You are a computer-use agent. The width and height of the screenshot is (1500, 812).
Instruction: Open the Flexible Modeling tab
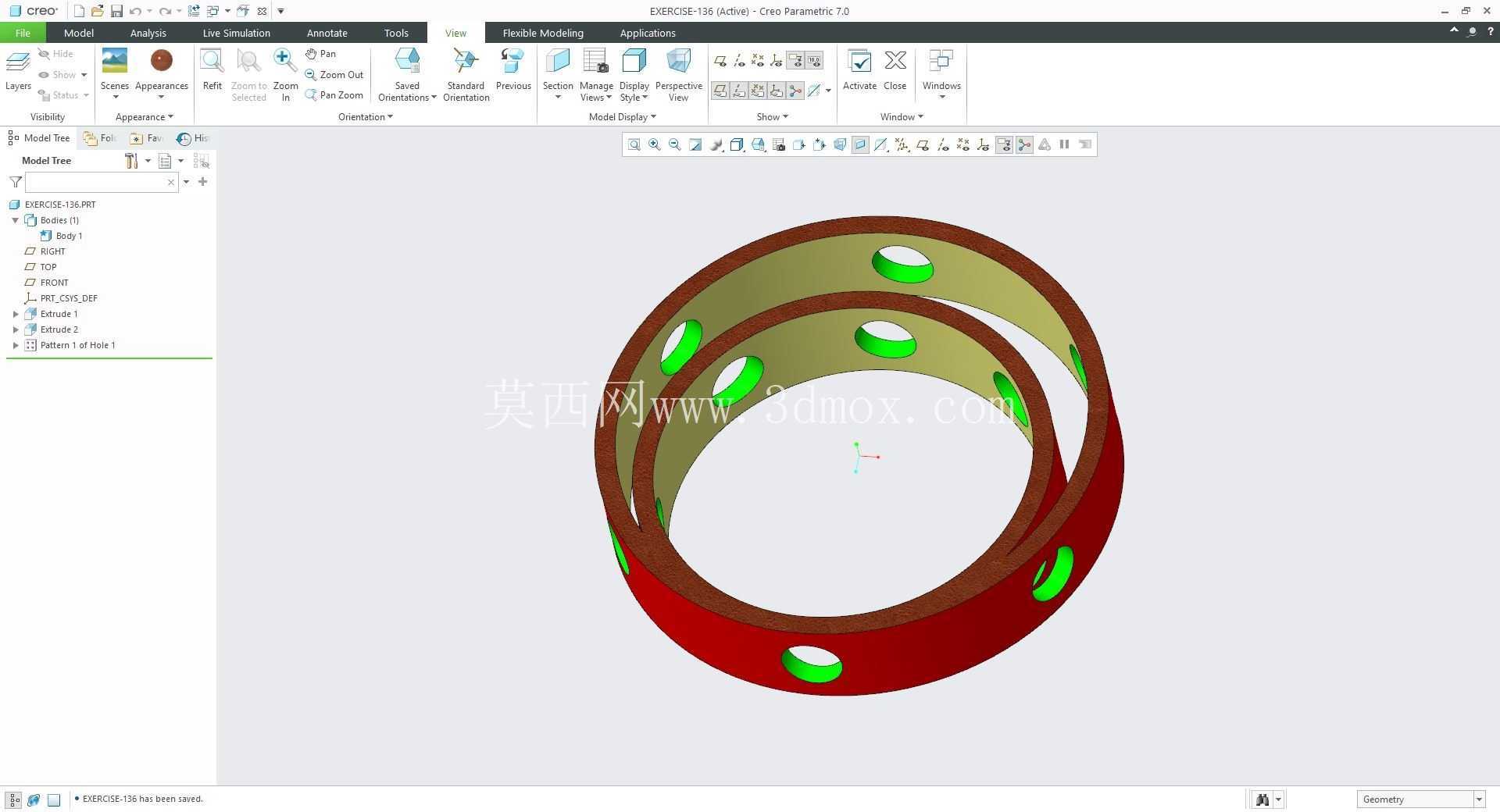[543, 33]
